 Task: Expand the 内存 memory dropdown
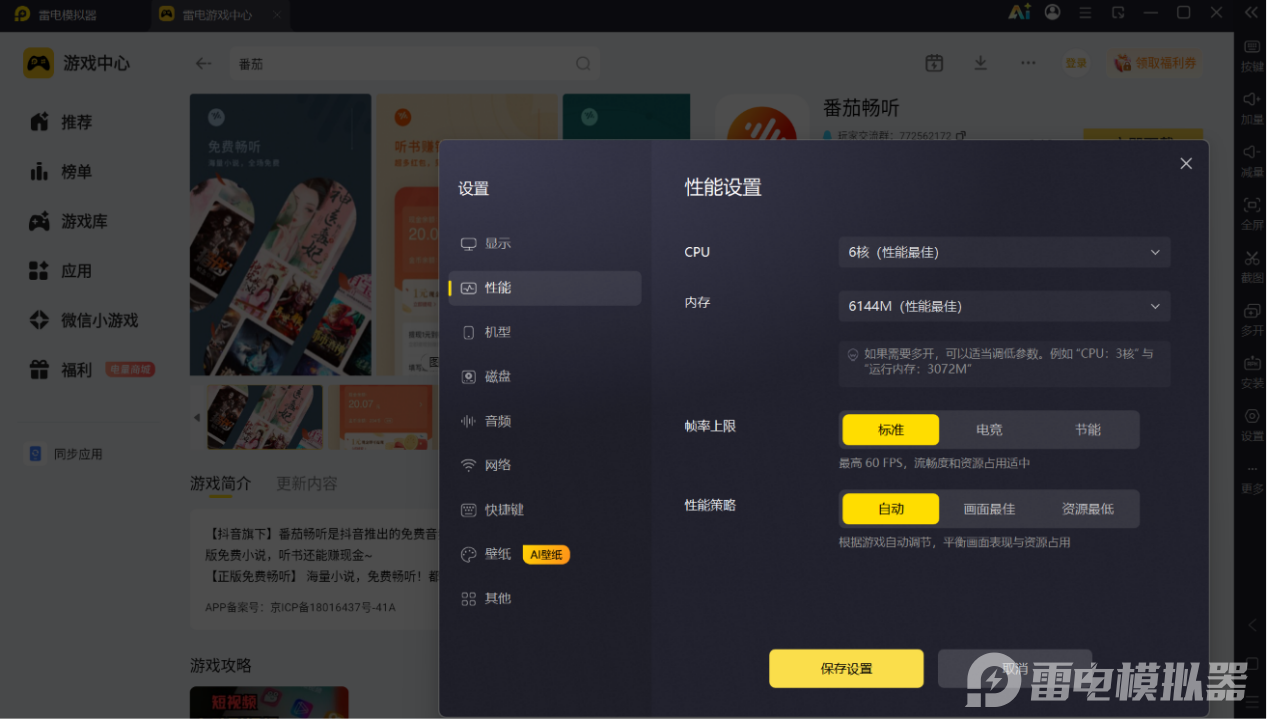[x=1004, y=306]
